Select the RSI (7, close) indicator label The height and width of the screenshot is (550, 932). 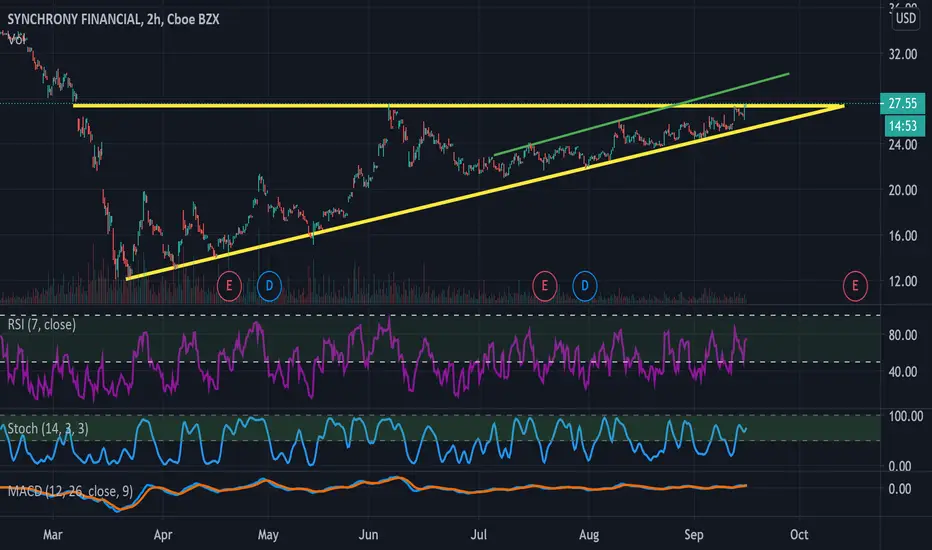[x=42, y=325]
